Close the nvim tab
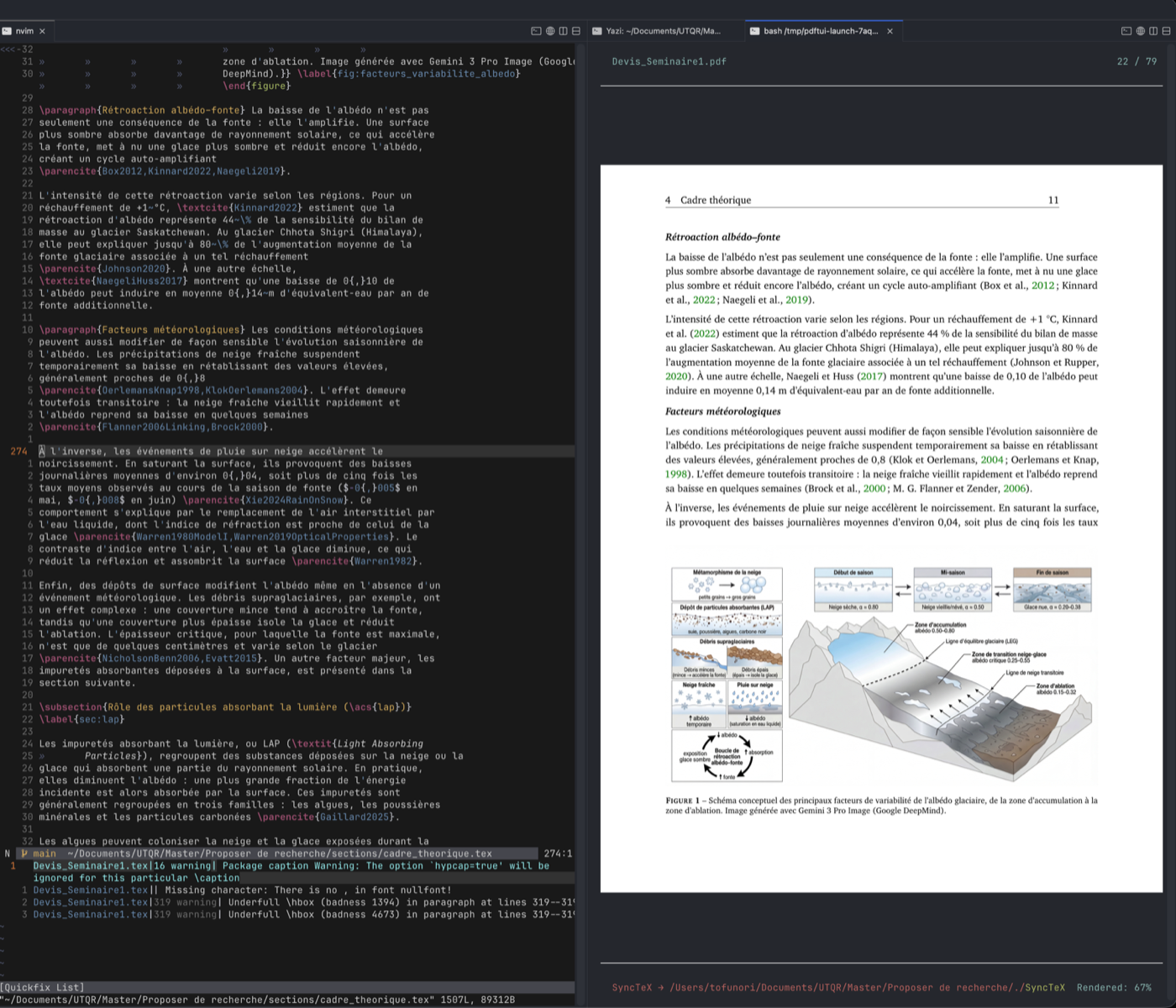Image resolution: width=1176 pixels, height=1008 pixels. (x=42, y=31)
